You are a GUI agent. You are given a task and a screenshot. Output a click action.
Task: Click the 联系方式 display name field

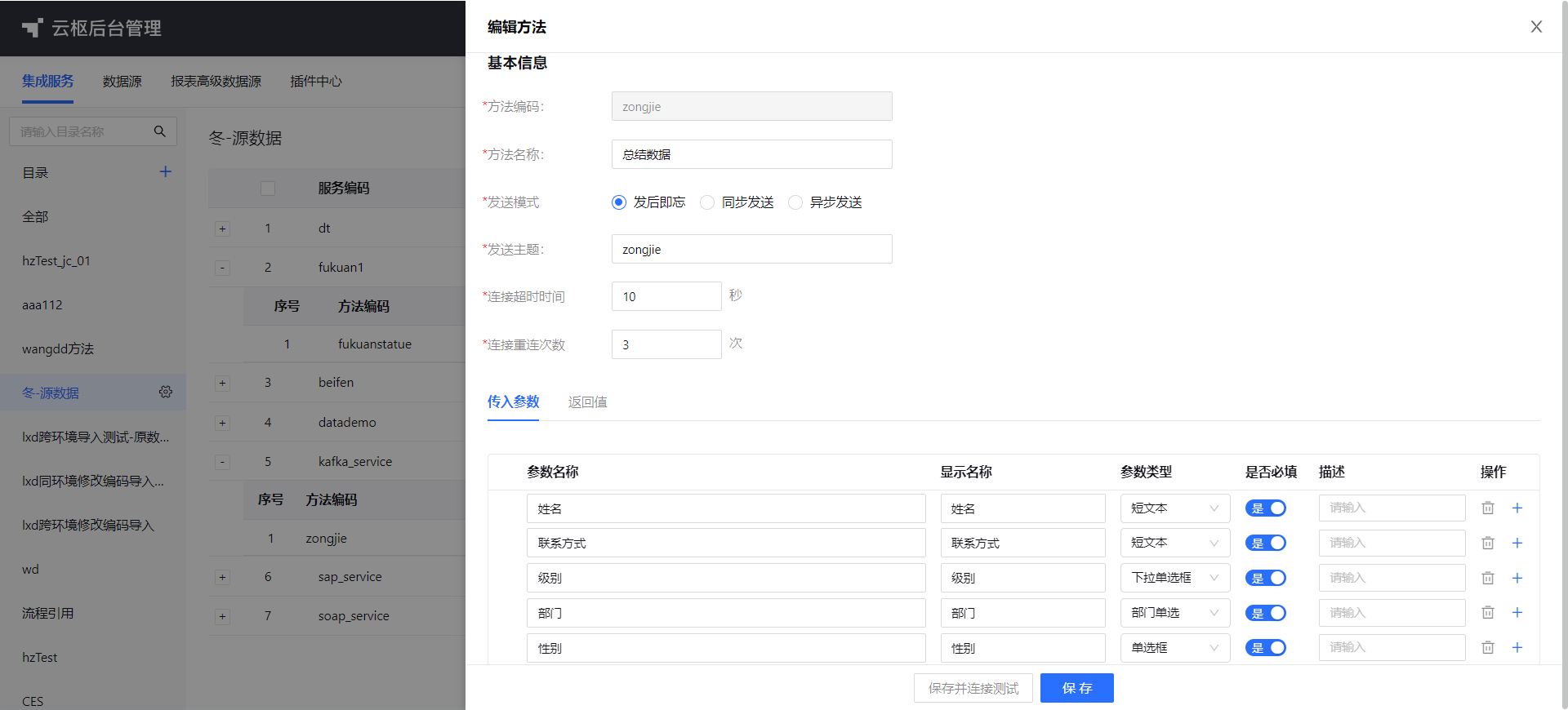(1022, 543)
